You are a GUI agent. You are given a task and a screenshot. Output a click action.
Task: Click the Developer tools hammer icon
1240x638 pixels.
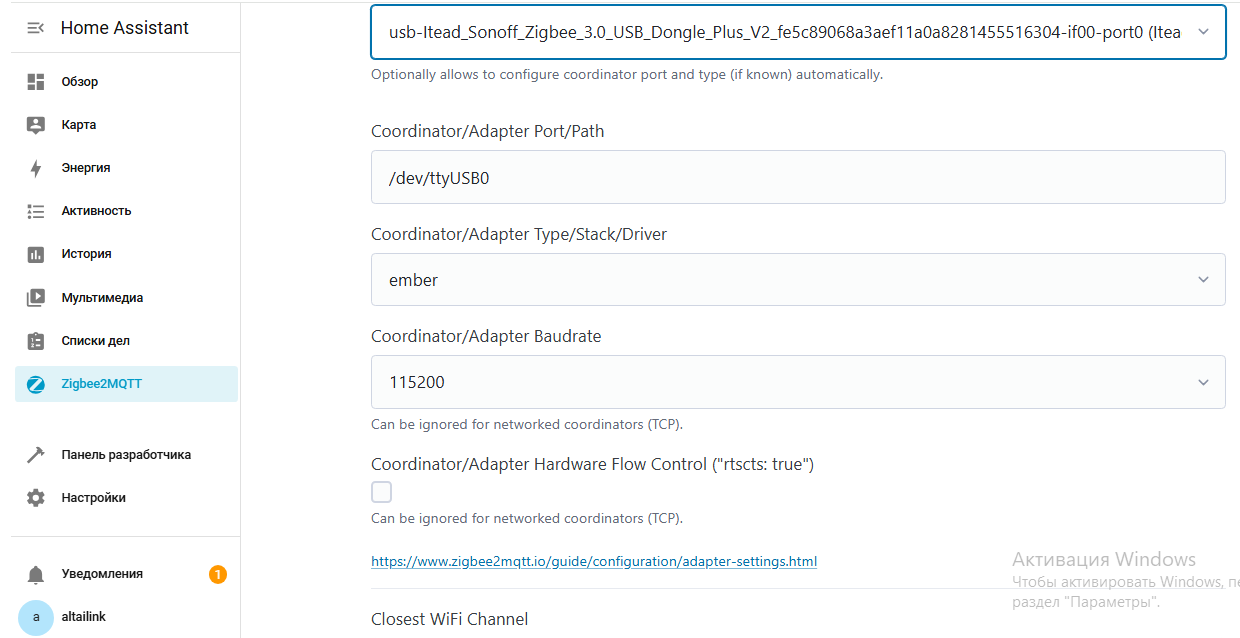pos(36,455)
